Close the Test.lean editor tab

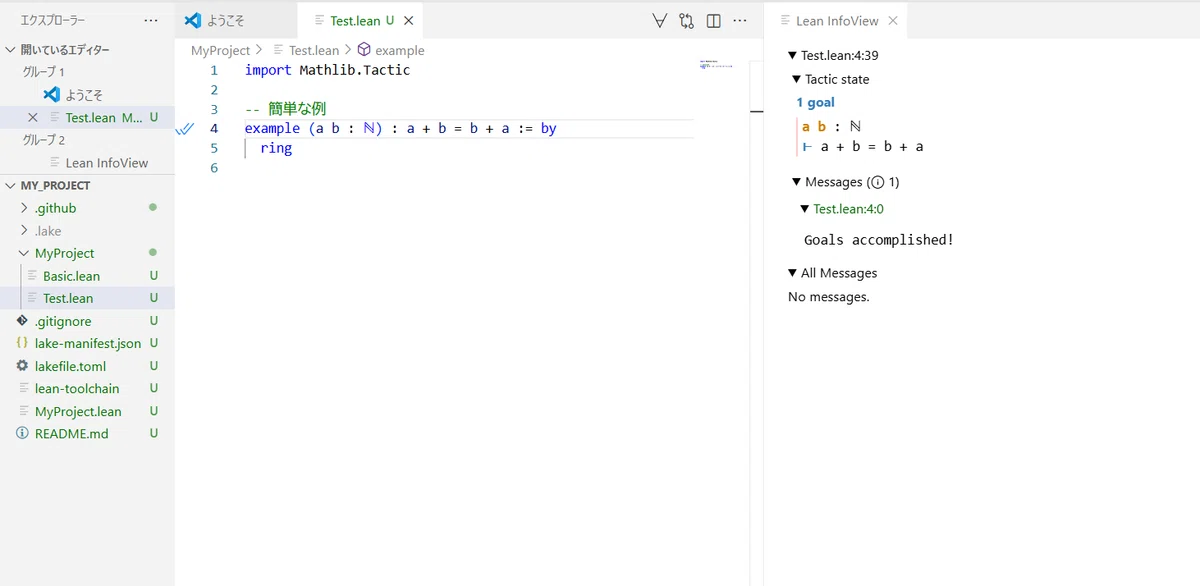409,20
